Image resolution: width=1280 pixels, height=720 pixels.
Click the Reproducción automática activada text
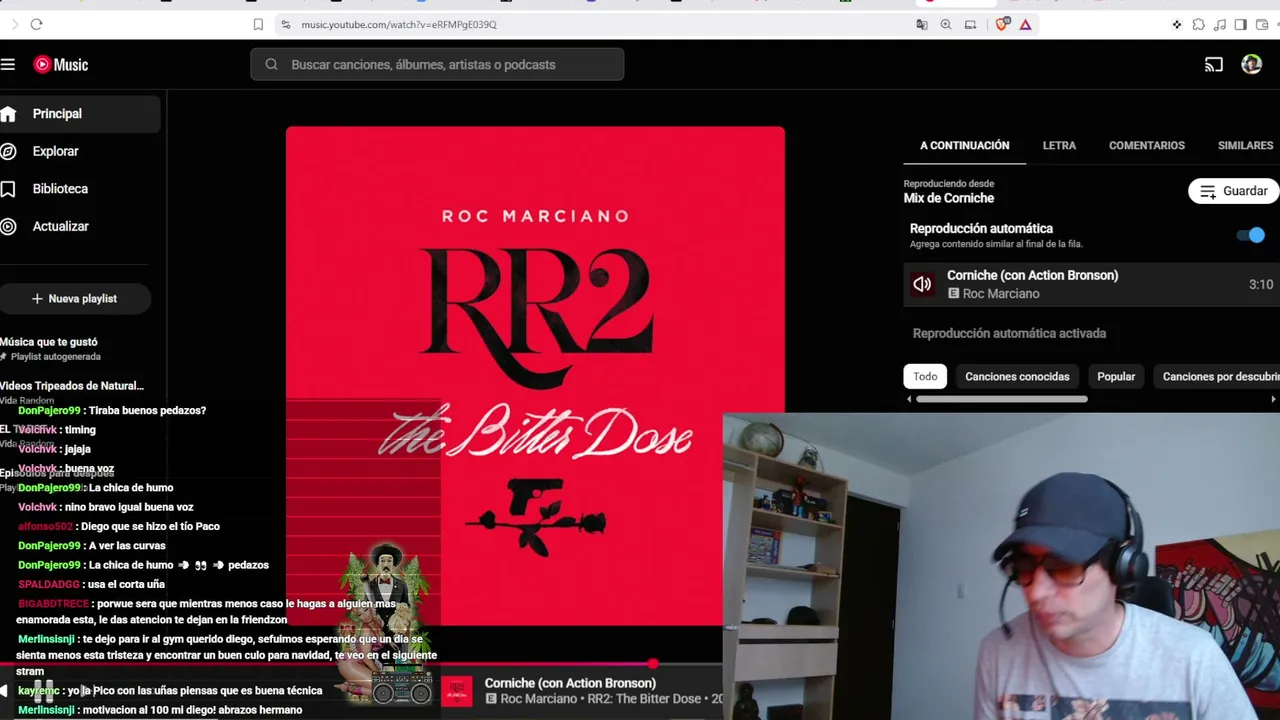(1009, 333)
